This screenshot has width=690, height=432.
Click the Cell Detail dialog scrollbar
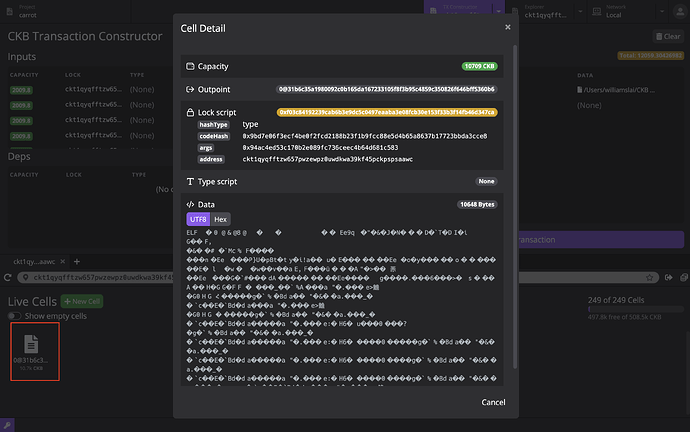pos(515,207)
